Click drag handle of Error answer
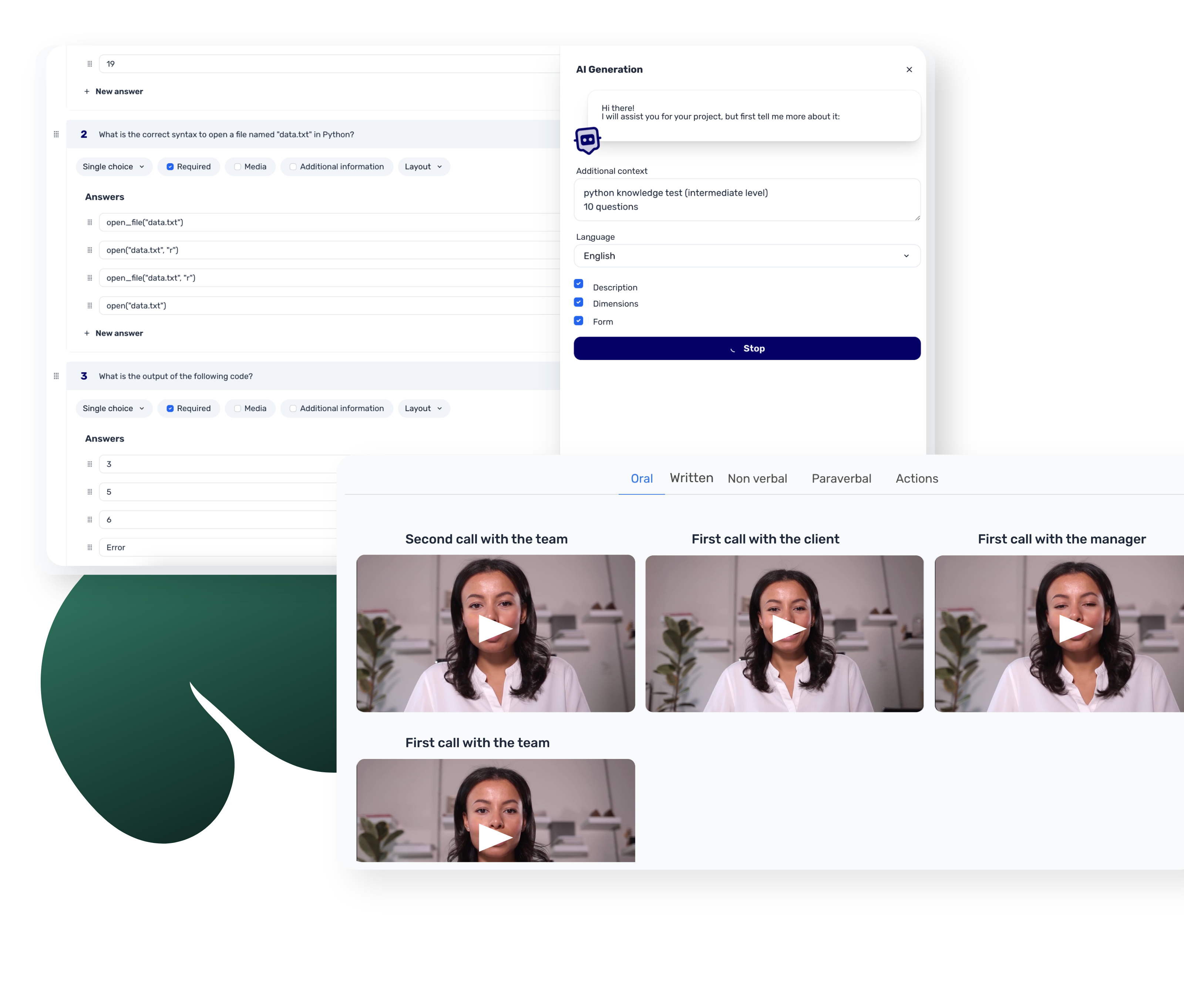 tap(90, 547)
